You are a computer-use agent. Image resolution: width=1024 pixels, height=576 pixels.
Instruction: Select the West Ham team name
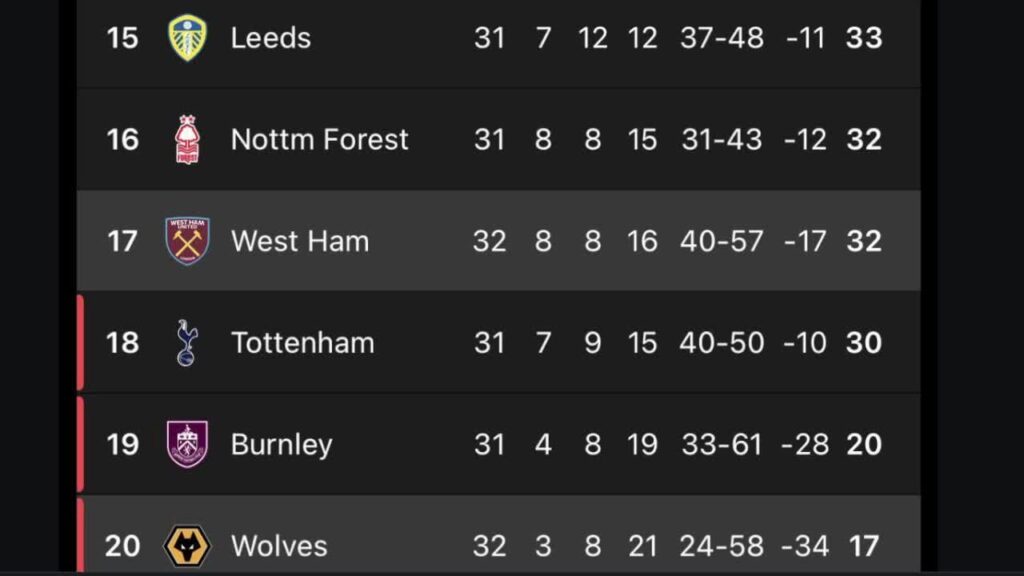coord(298,241)
